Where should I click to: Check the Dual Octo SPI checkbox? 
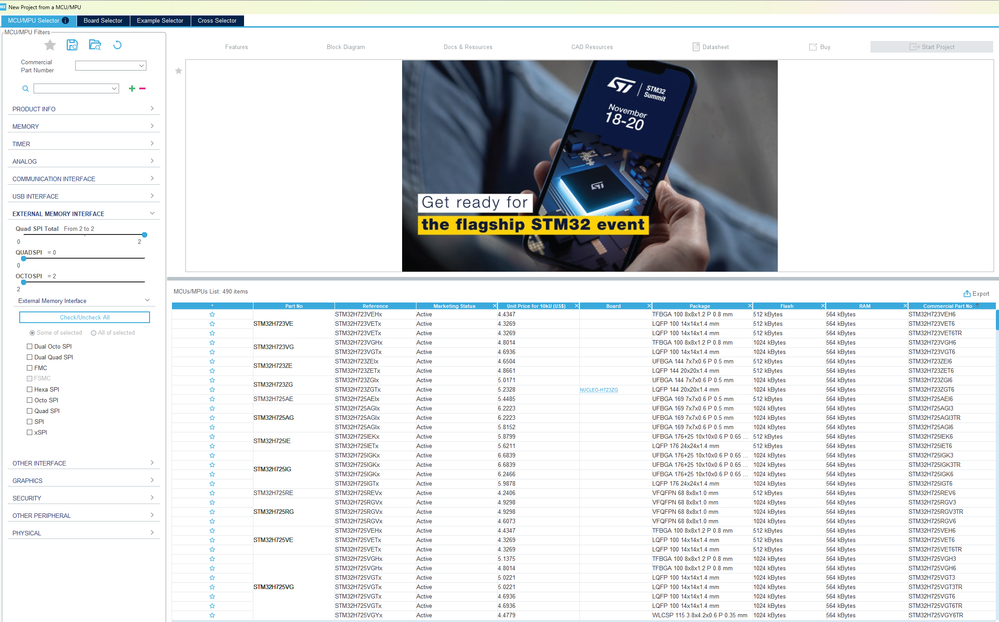click(29, 347)
